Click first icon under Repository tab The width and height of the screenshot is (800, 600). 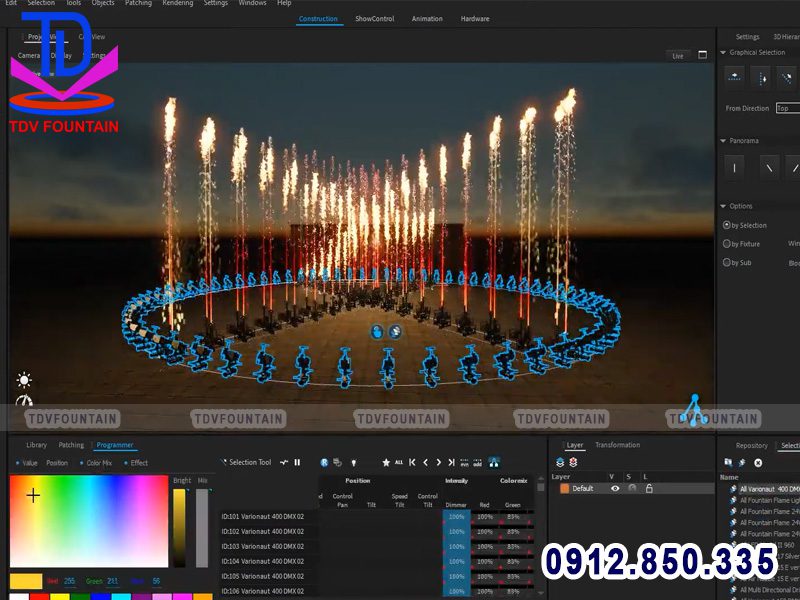[x=728, y=462]
